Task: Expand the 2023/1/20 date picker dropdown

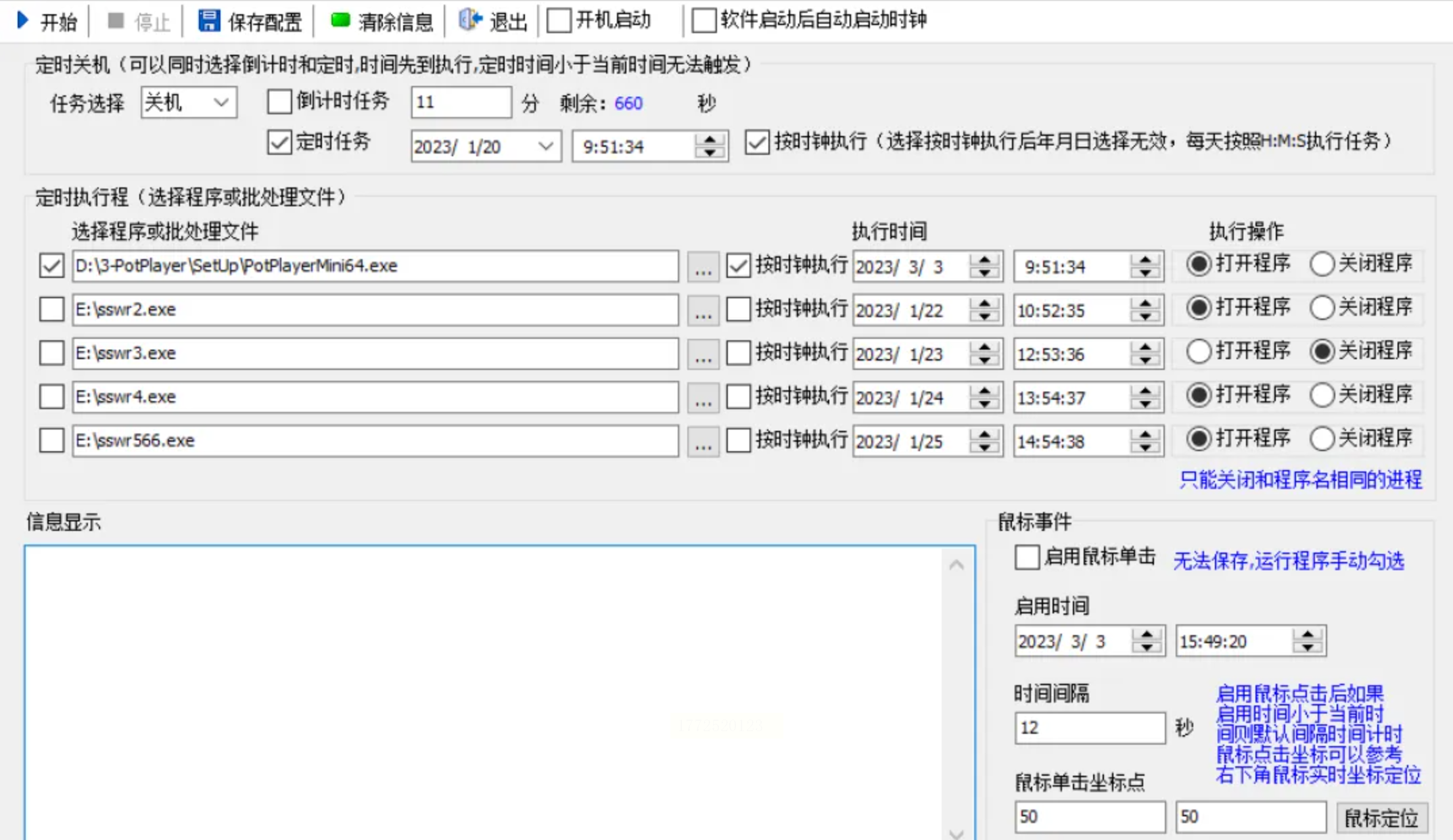Action: pos(546,146)
